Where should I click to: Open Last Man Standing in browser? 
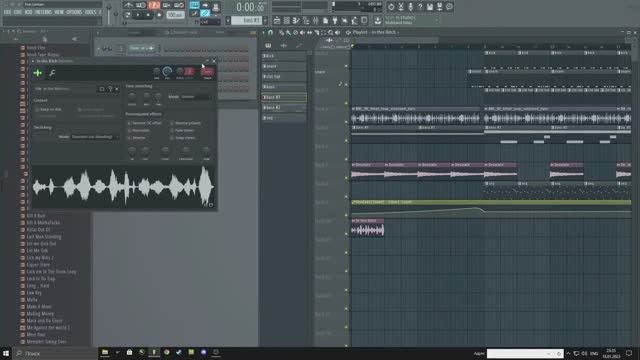pyautogui.click(x=44, y=237)
